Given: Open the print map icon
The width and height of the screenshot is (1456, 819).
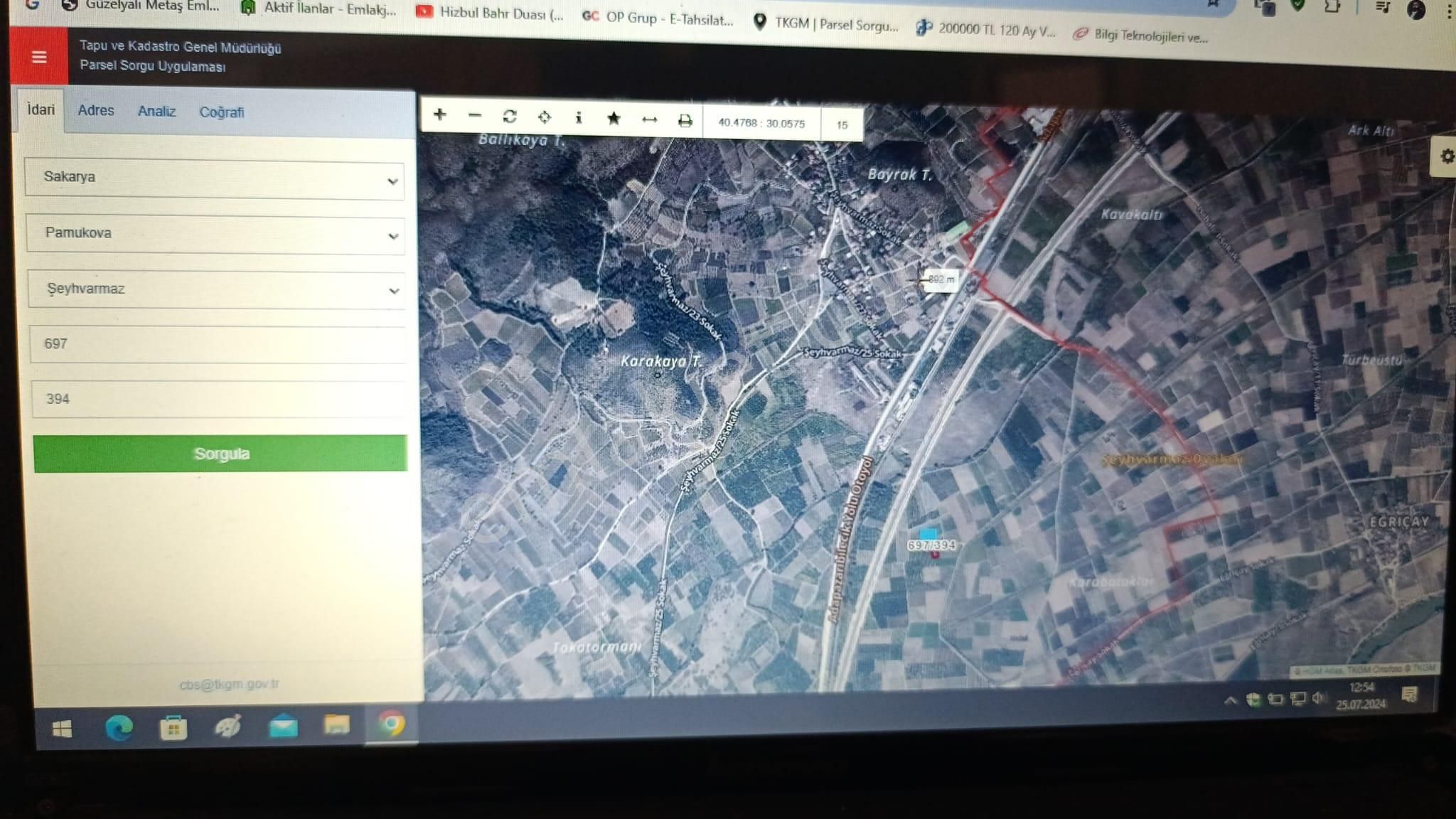Looking at the screenshot, I should pos(684,119).
